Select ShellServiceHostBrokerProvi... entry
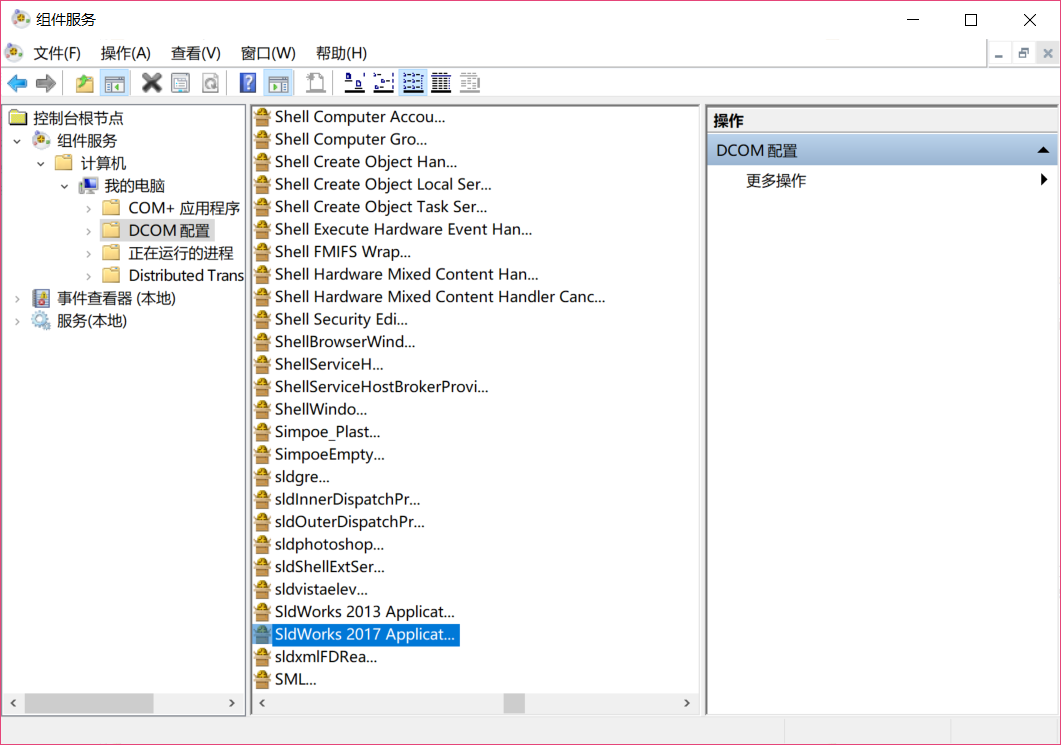 [x=382, y=387]
